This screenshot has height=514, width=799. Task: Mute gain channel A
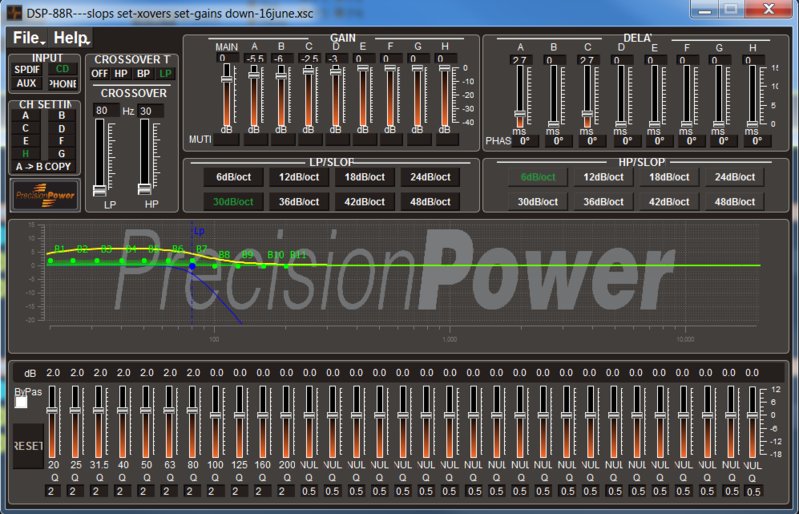click(254, 140)
